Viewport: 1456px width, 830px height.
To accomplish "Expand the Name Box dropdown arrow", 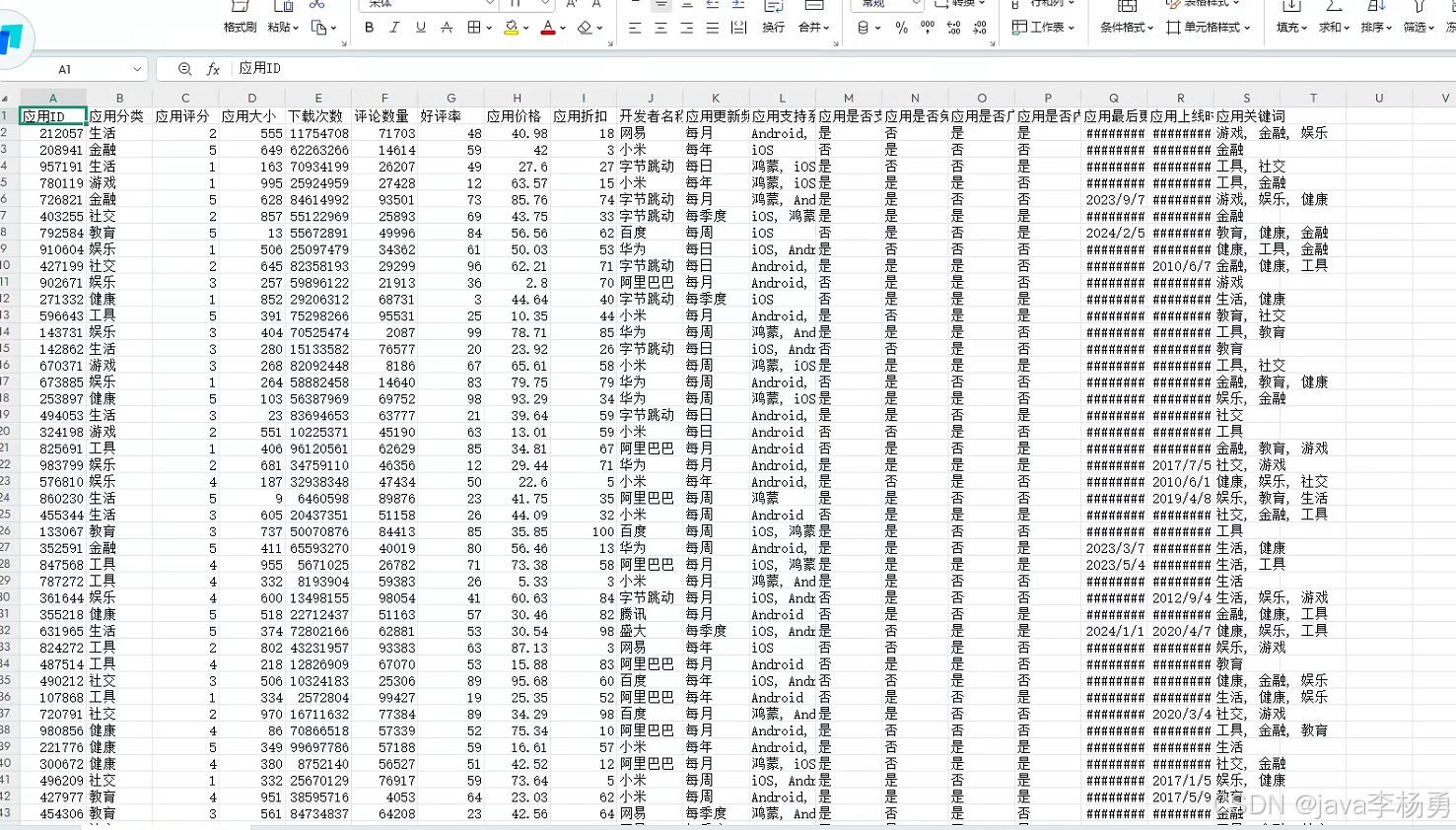I will click(x=137, y=69).
